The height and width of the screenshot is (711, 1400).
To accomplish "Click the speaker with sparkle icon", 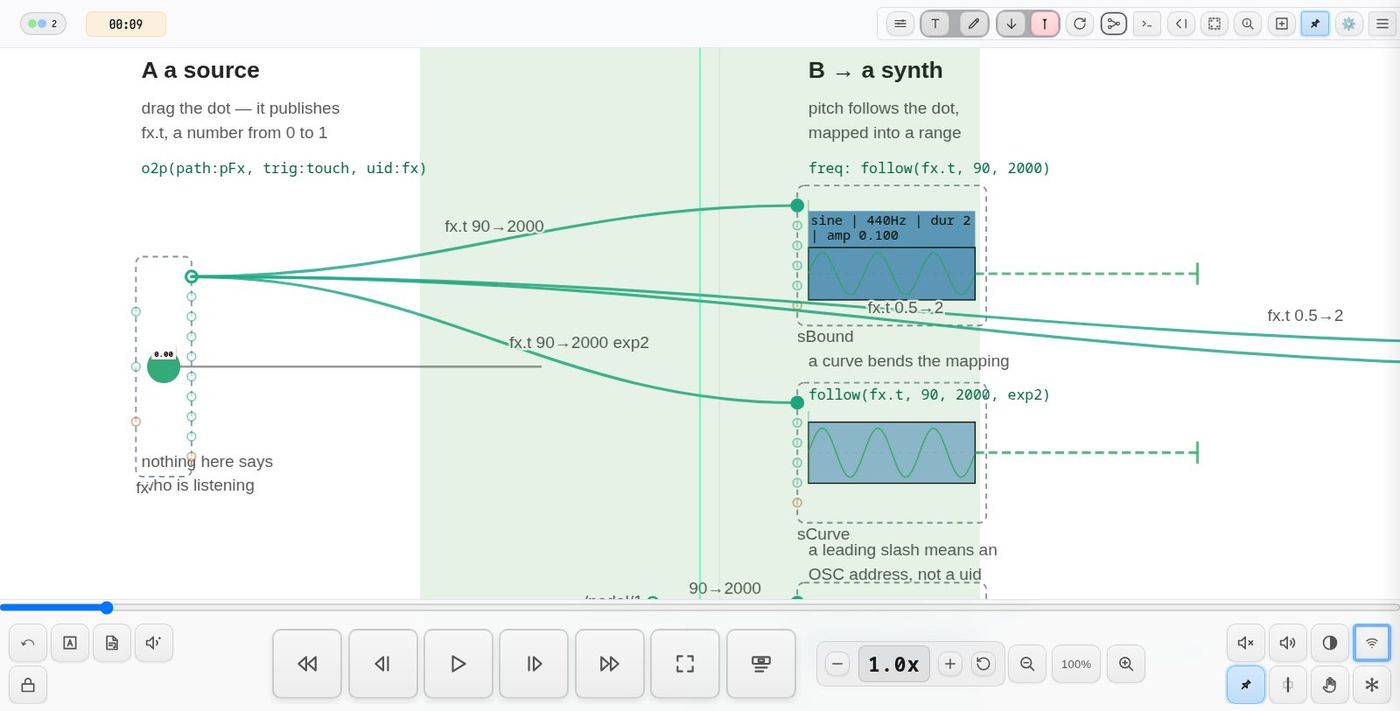I will click(154, 643).
